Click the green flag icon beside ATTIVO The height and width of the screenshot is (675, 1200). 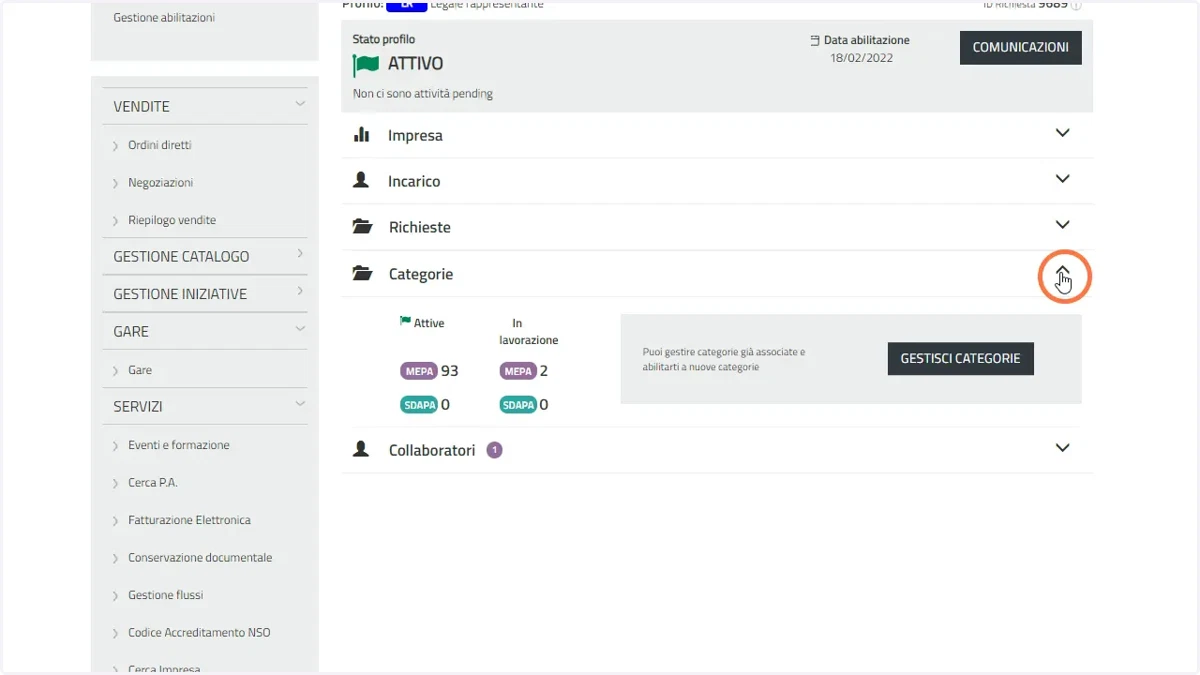pyautogui.click(x=366, y=65)
